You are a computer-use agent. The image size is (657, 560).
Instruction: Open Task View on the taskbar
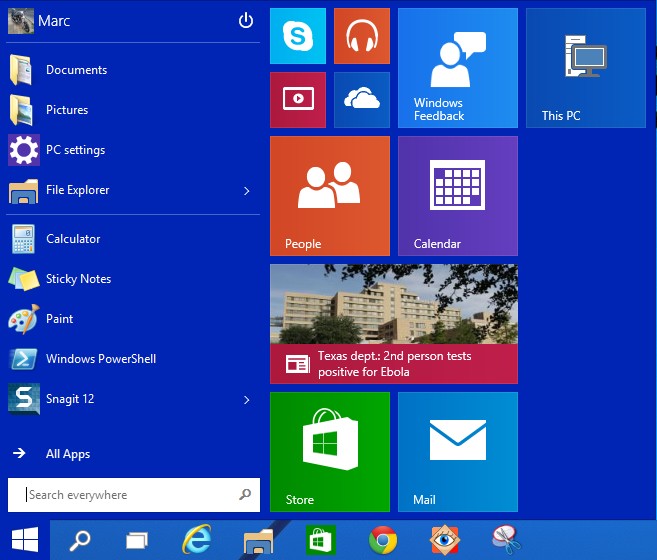click(137, 541)
